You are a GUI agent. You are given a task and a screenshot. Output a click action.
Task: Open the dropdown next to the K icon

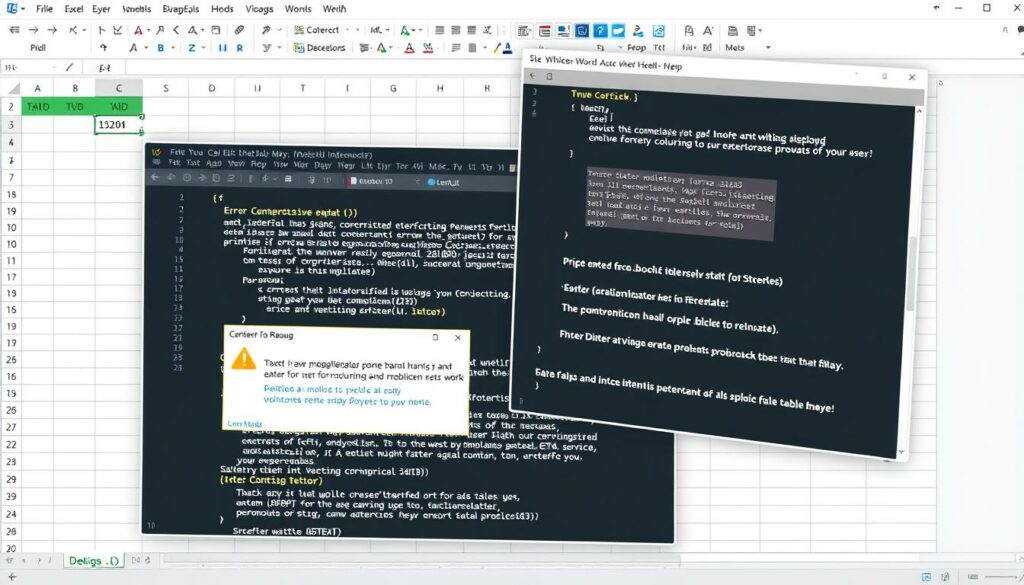[x=84, y=30]
